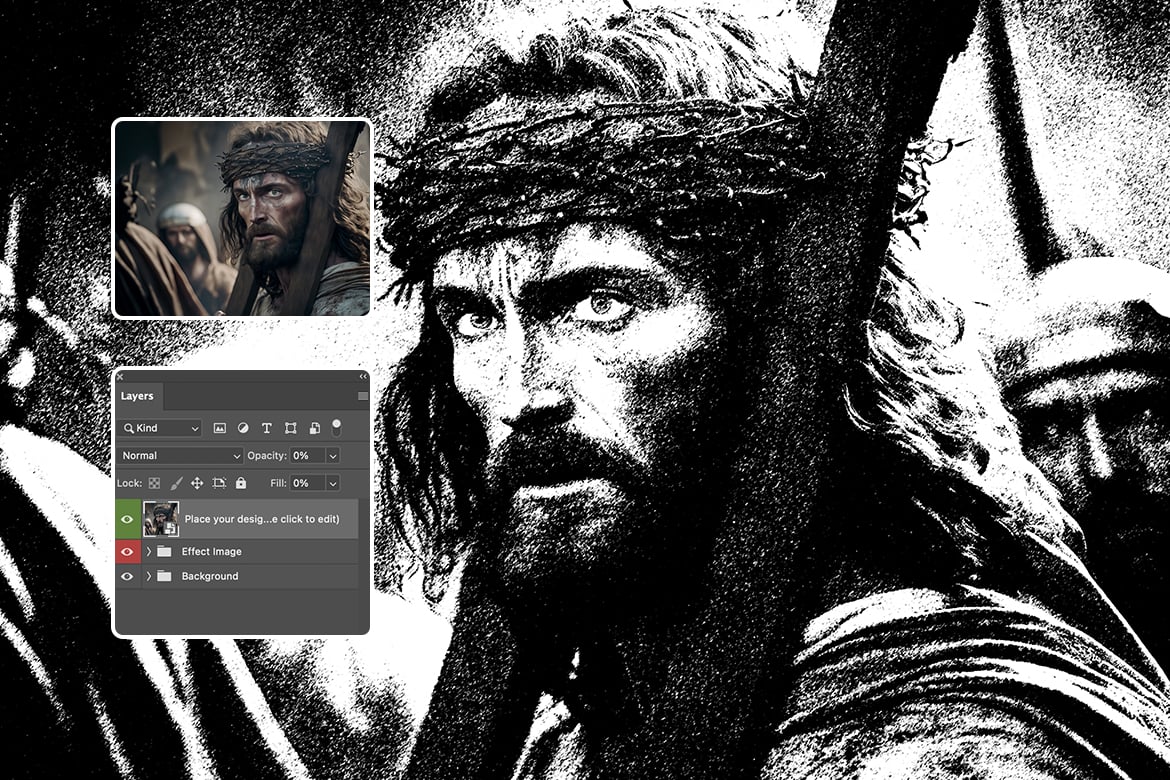Open the Kind filter dropdown
1170x780 pixels.
161,428
